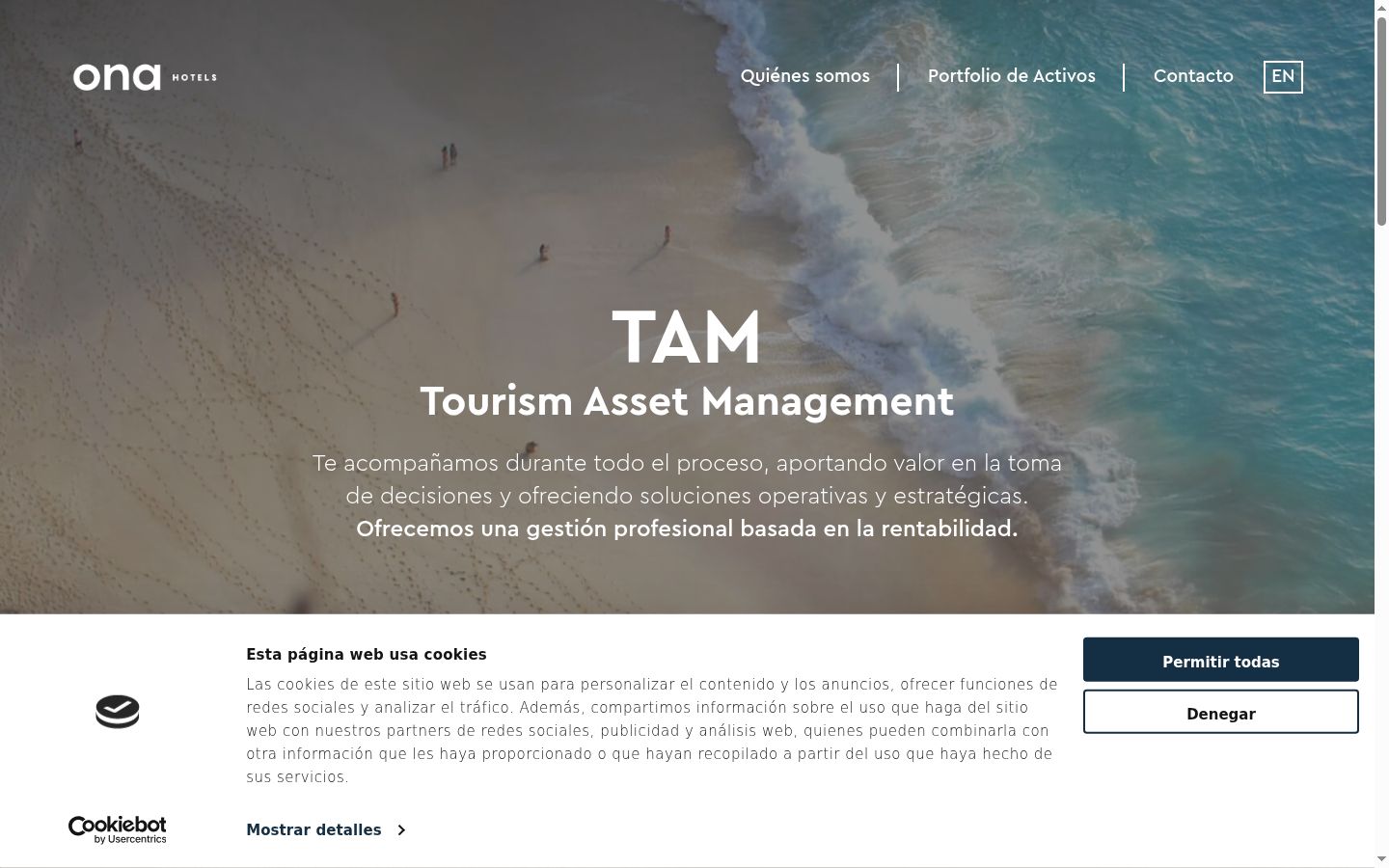1389x868 pixels.
Task: Click the Cookiebot by Usercentrics logo
Action: pos(117,829)
